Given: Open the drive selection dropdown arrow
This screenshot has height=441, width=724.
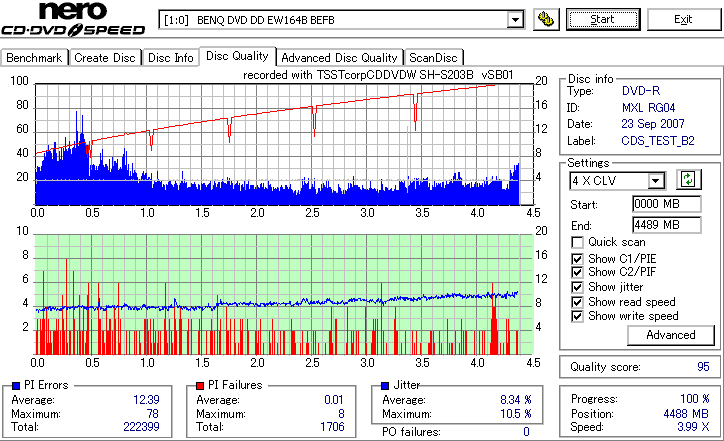Looking at the screenshot, I should coord(515,20).
